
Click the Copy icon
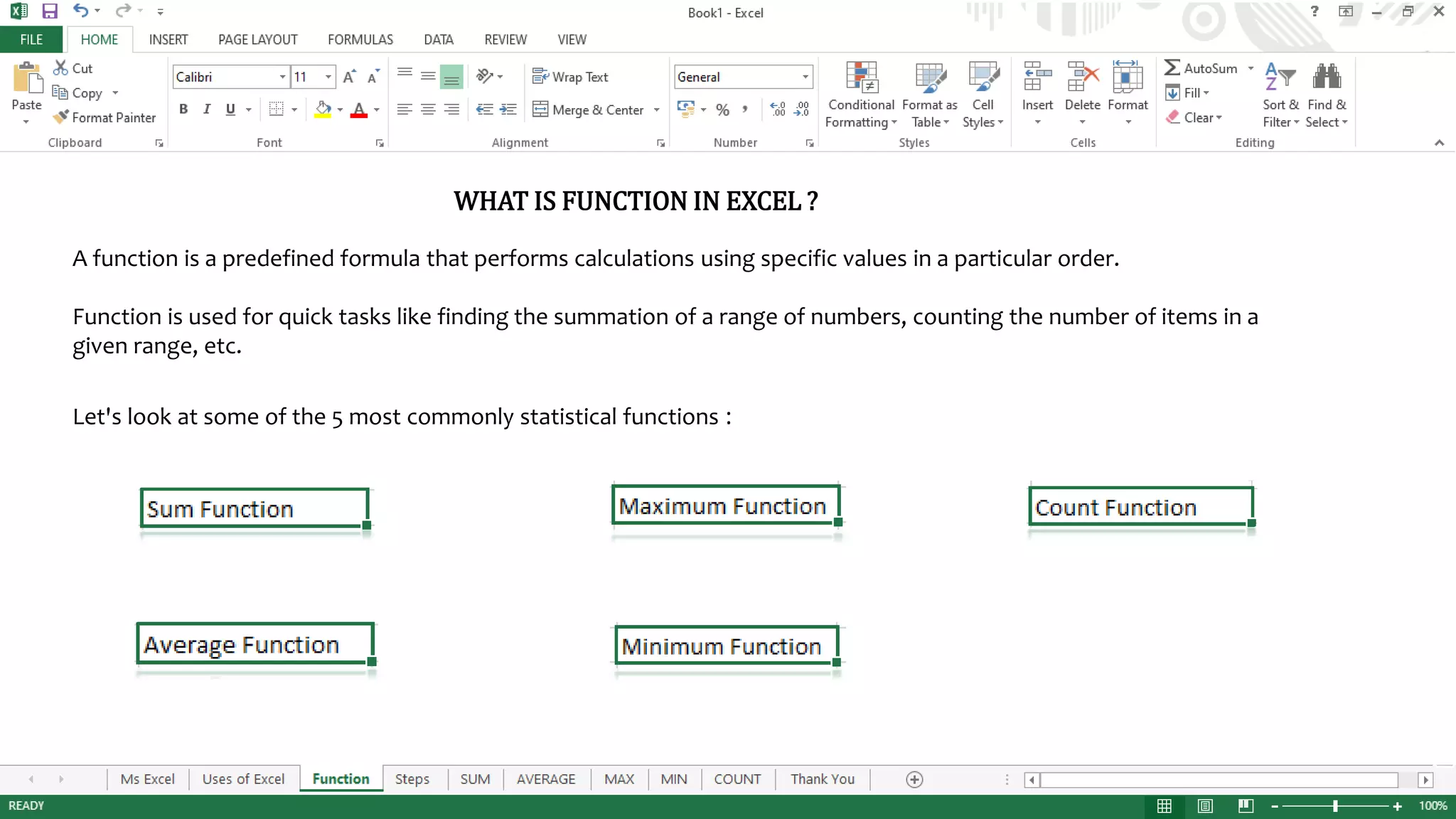point(60,92)
